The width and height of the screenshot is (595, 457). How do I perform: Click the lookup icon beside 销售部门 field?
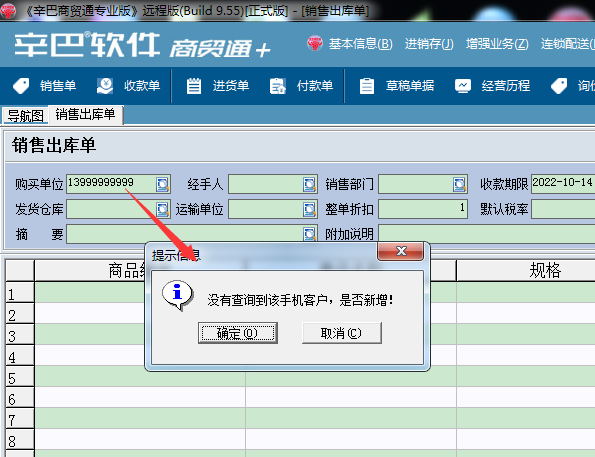(x=459, y=184)
